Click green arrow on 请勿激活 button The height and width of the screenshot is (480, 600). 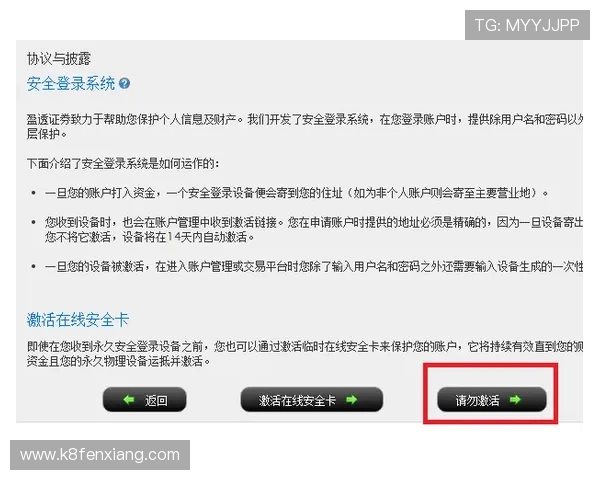(515, 400)
